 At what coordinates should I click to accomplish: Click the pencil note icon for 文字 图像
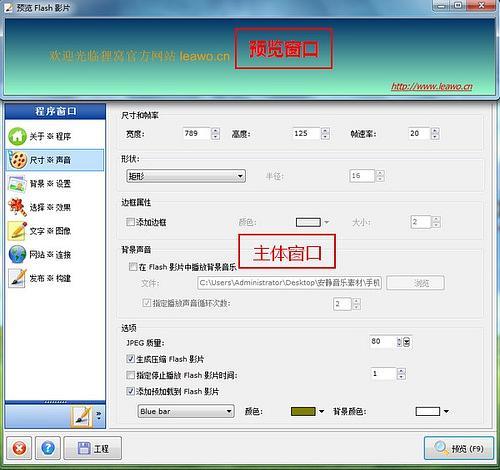pyautogui.click(x=17, y=231)
